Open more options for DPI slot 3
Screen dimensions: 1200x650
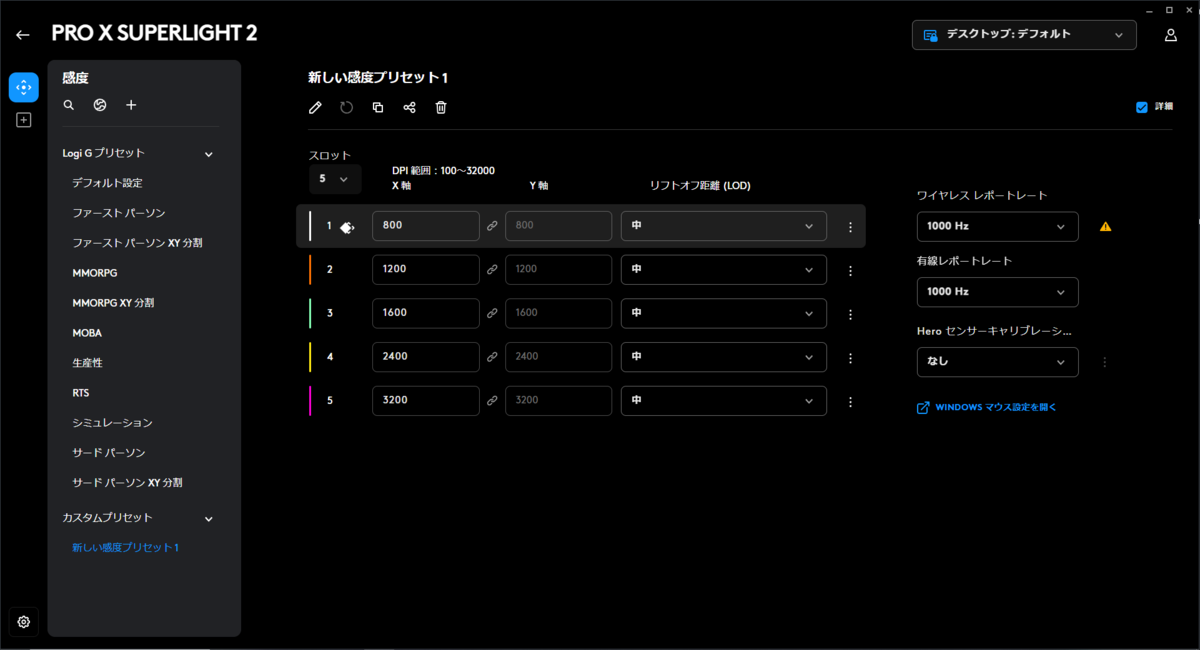[x=850, y=314]
